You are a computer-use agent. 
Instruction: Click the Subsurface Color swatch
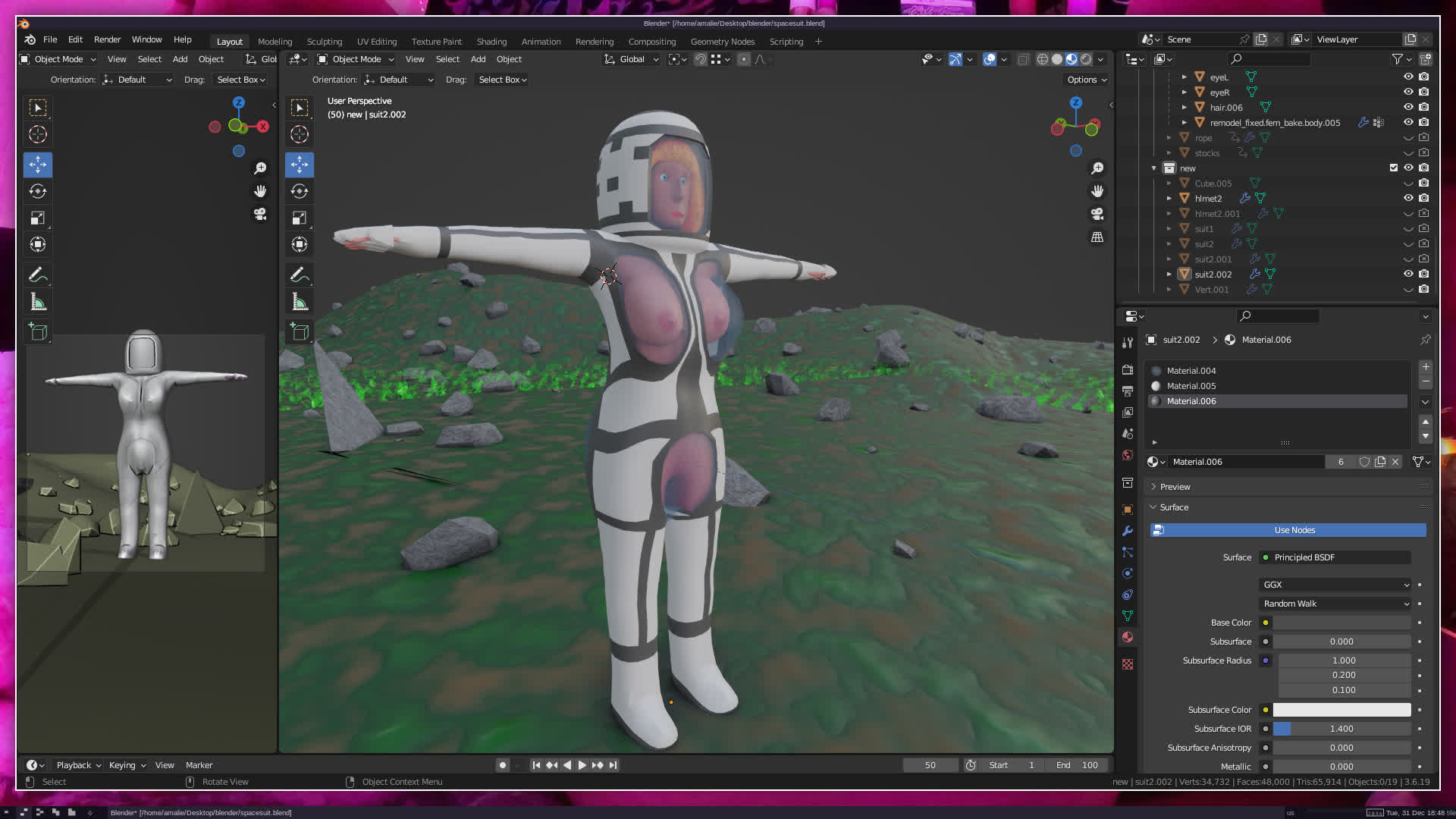click(1341, 710)
